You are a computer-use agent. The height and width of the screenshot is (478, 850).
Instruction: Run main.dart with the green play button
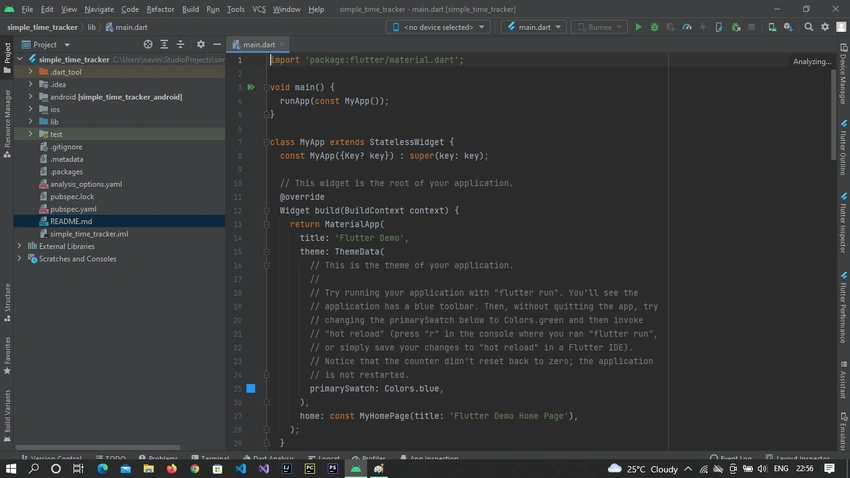pos(638,27)
